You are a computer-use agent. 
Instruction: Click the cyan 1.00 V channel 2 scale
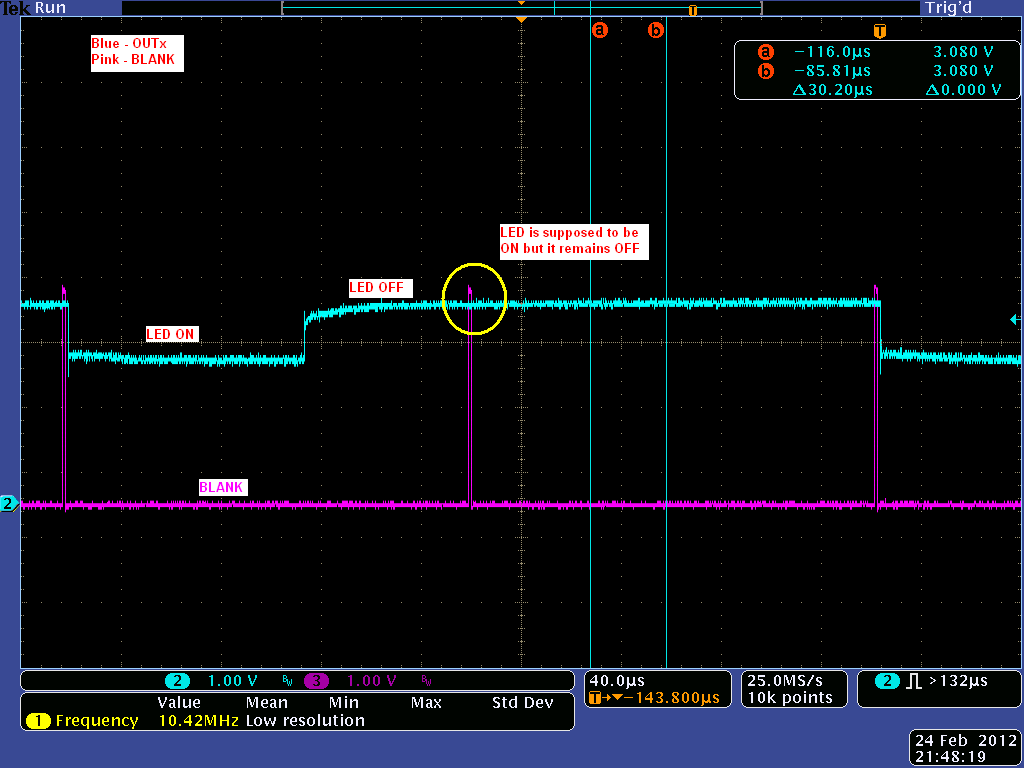pos(232,681)
